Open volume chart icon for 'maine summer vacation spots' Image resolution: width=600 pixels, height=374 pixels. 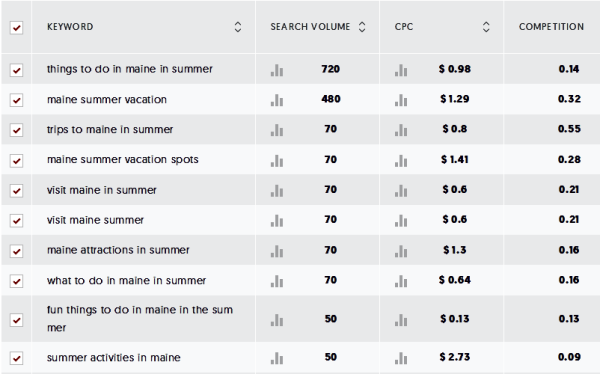[x=277, y=160]
